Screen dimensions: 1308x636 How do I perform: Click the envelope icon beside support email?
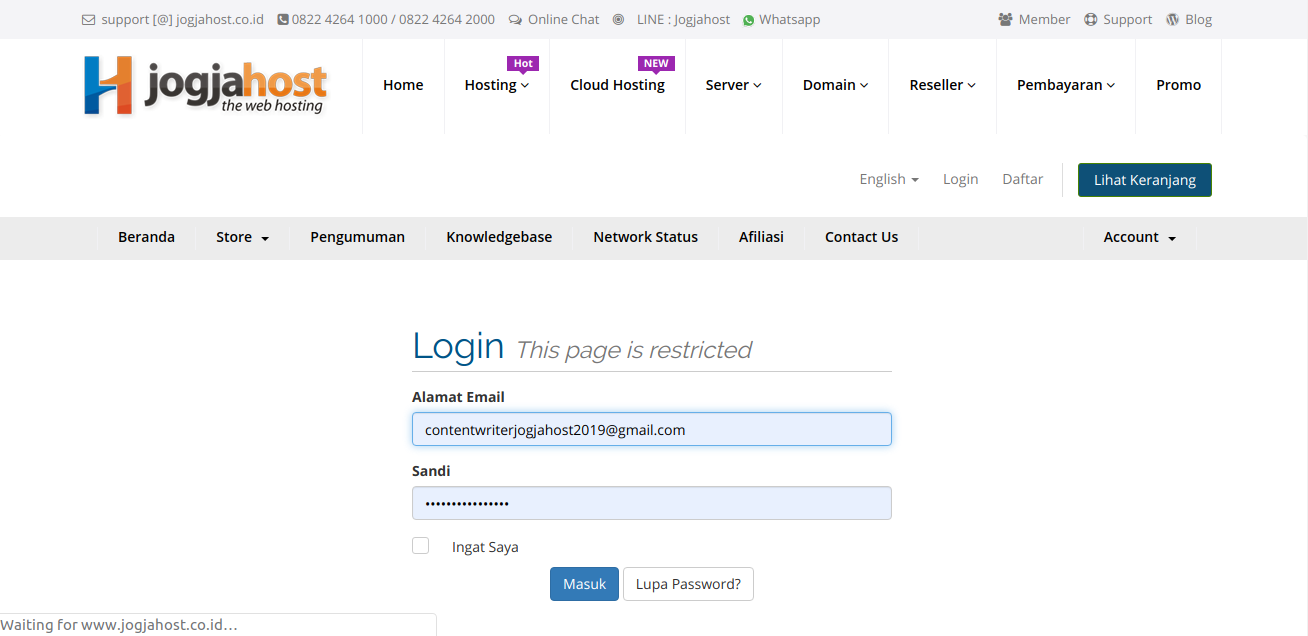(x=88, y=20)
